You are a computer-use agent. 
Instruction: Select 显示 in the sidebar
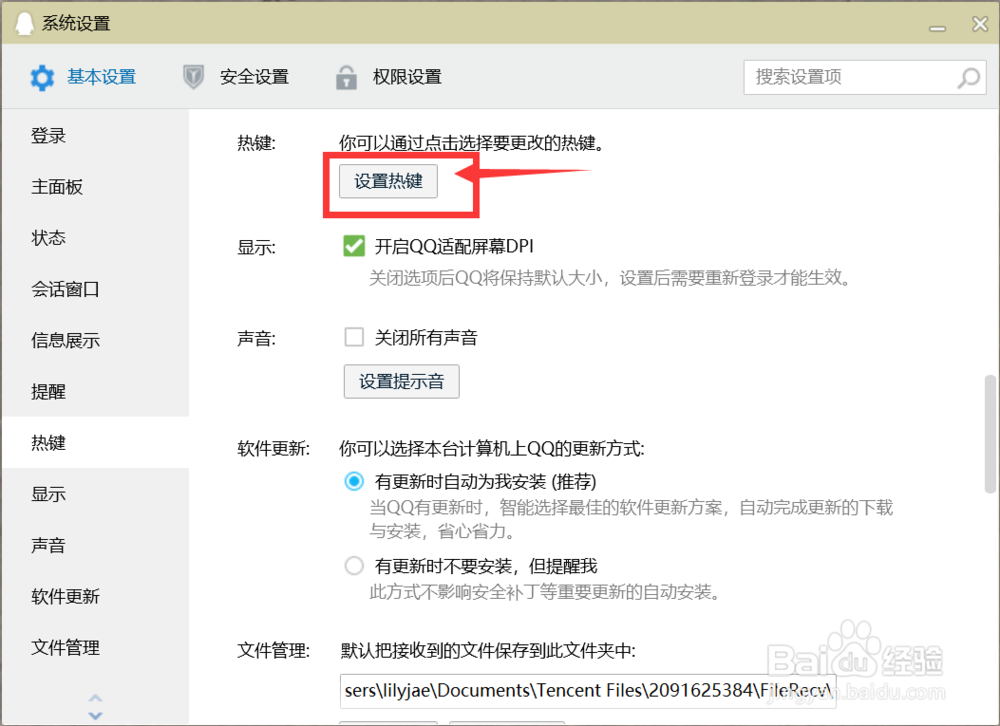pyautogui.click(x=96, y=494)
